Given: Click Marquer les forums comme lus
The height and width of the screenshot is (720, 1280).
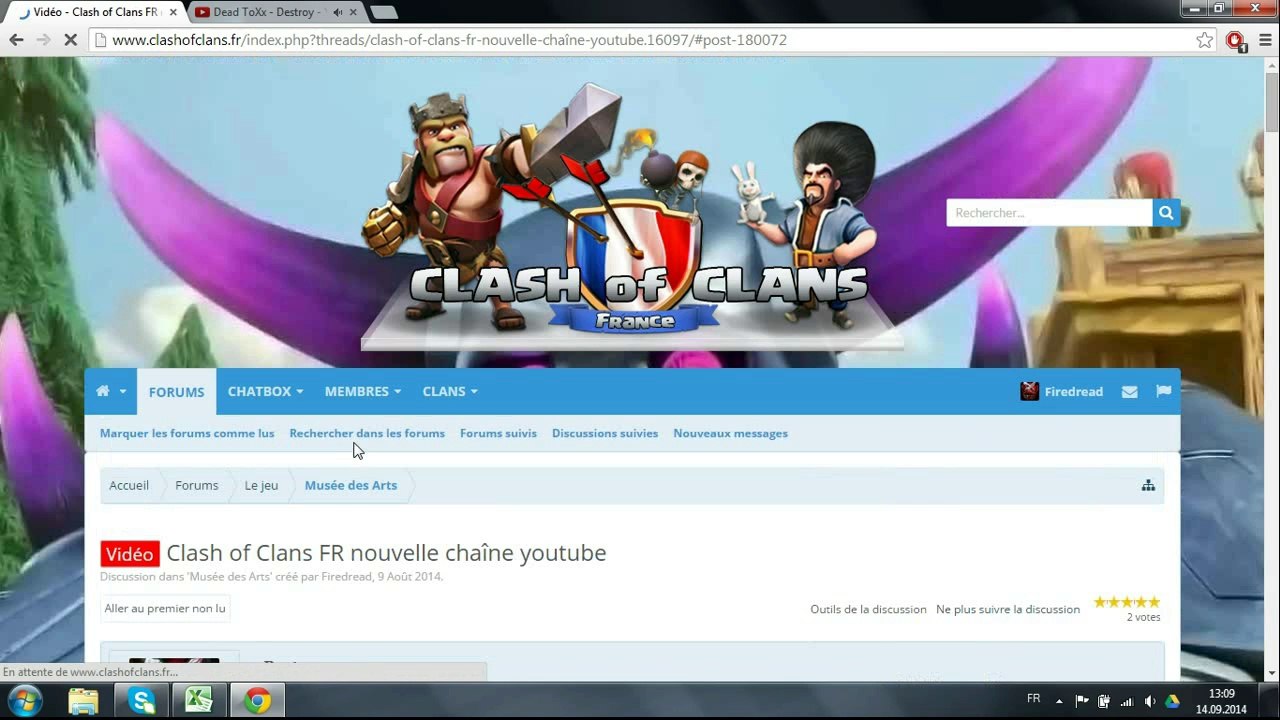Looking at the screenshot, I should (187, 433).
